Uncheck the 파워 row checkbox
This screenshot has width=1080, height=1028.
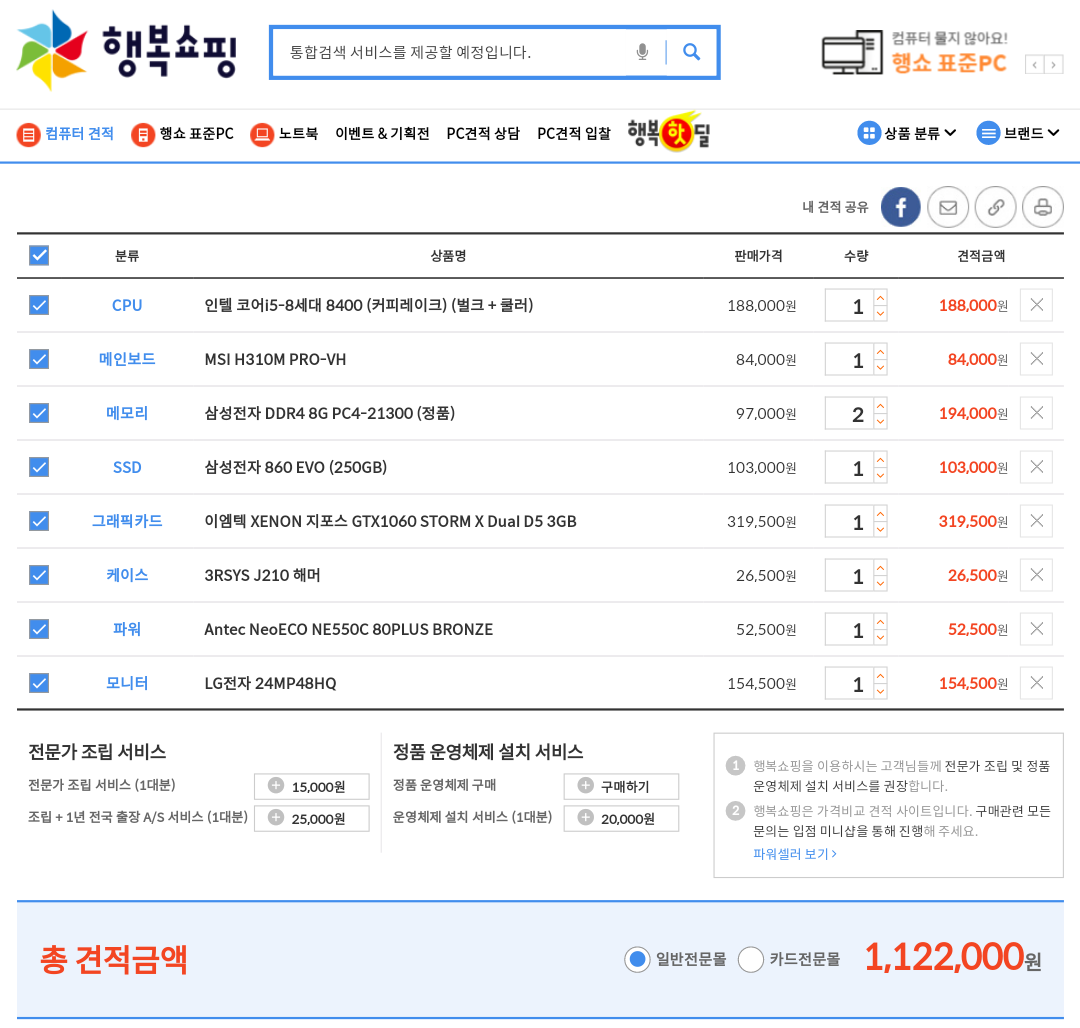(x=39, y=629)
